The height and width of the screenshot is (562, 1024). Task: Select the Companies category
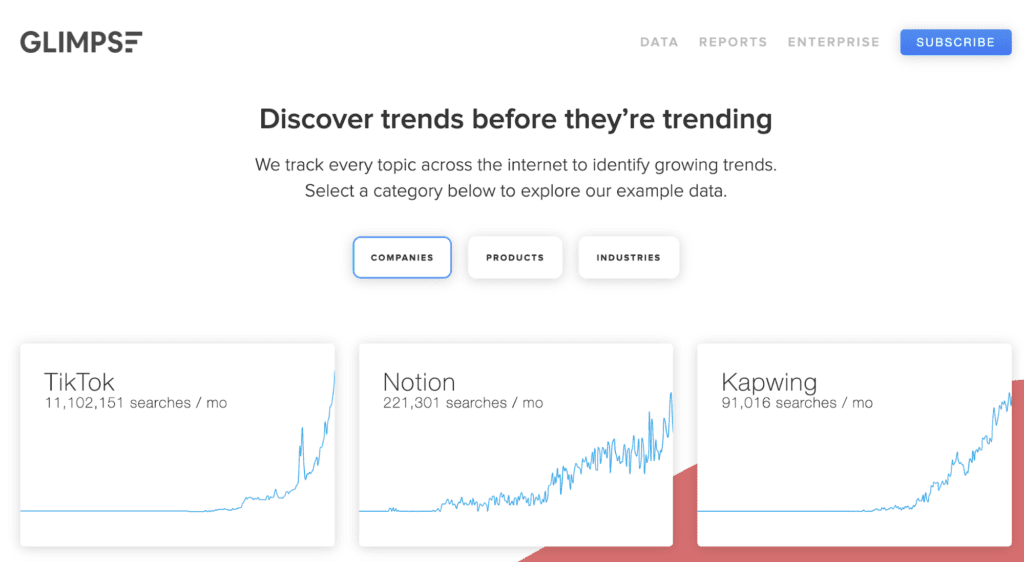coord(402,257)
